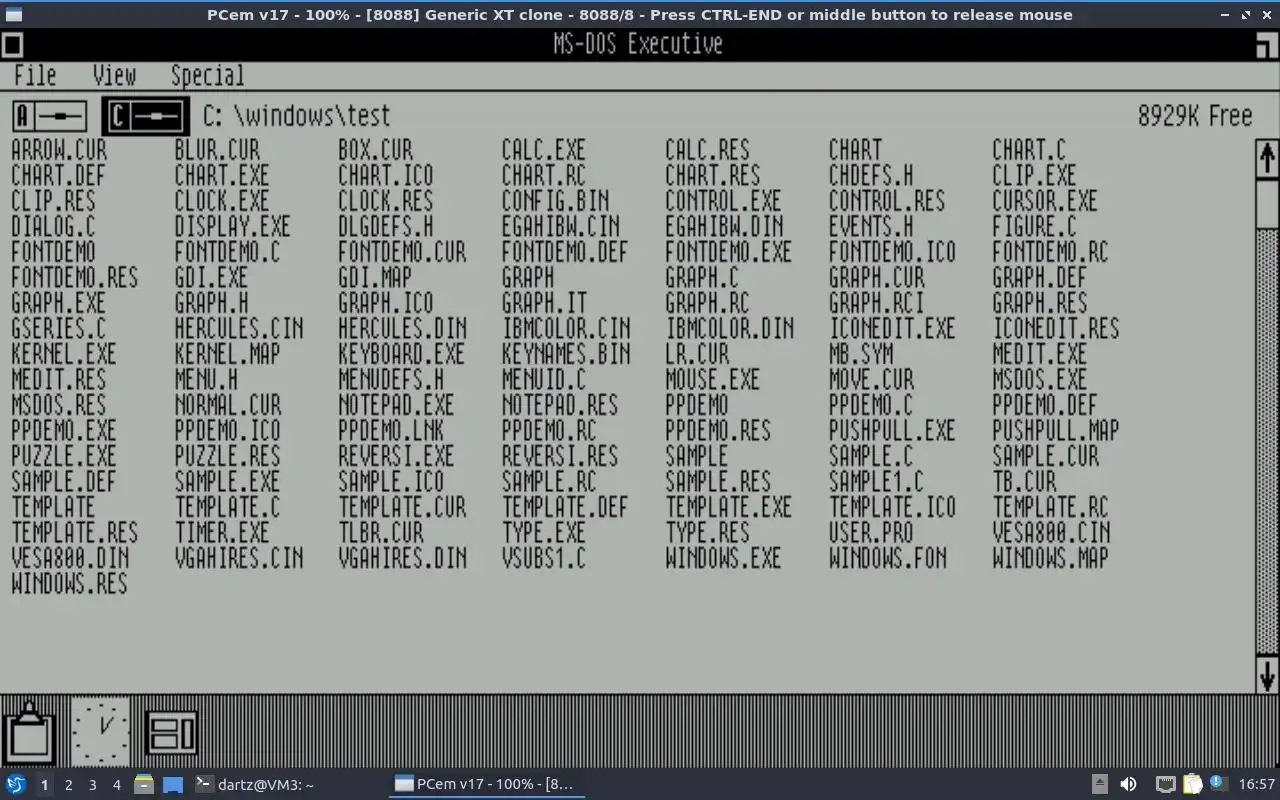The height and width of the screenshot is (800, 1280).
Task: Select file TEMPLATE.ICO
Action: point(892,507)
